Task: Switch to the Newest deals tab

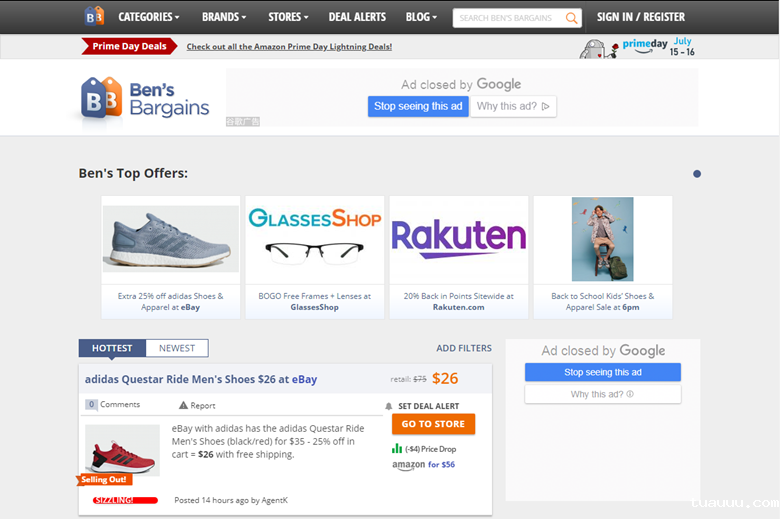Action: pyautogui.click(x=177, y=348)
